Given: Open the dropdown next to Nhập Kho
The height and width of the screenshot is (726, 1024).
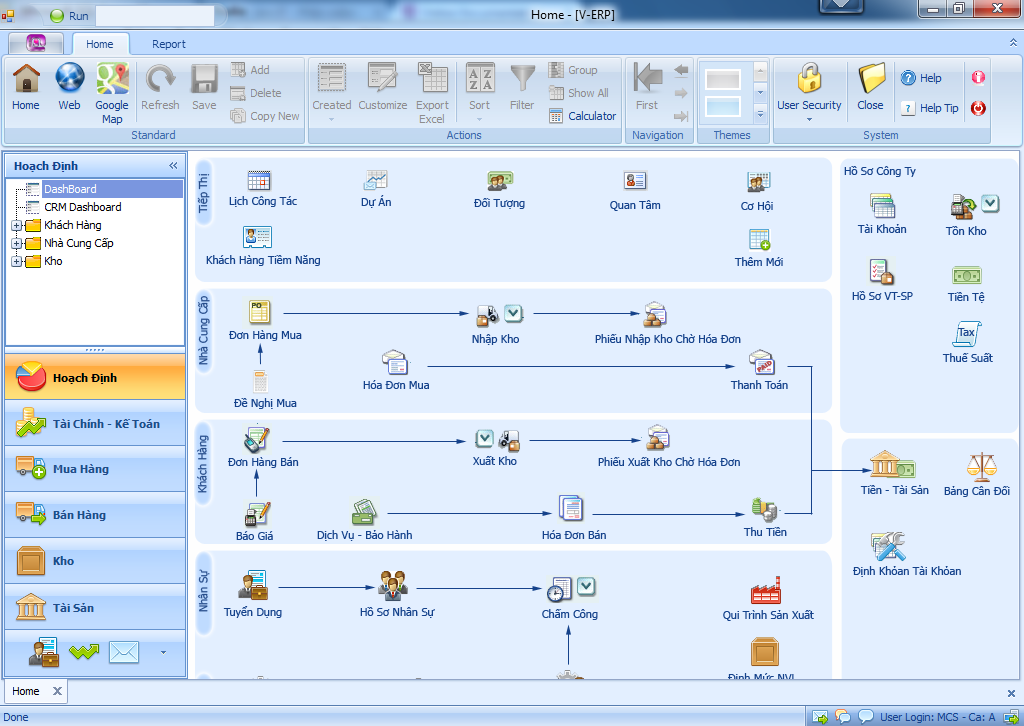Looking at the screenshot, I should pos(513,313).
